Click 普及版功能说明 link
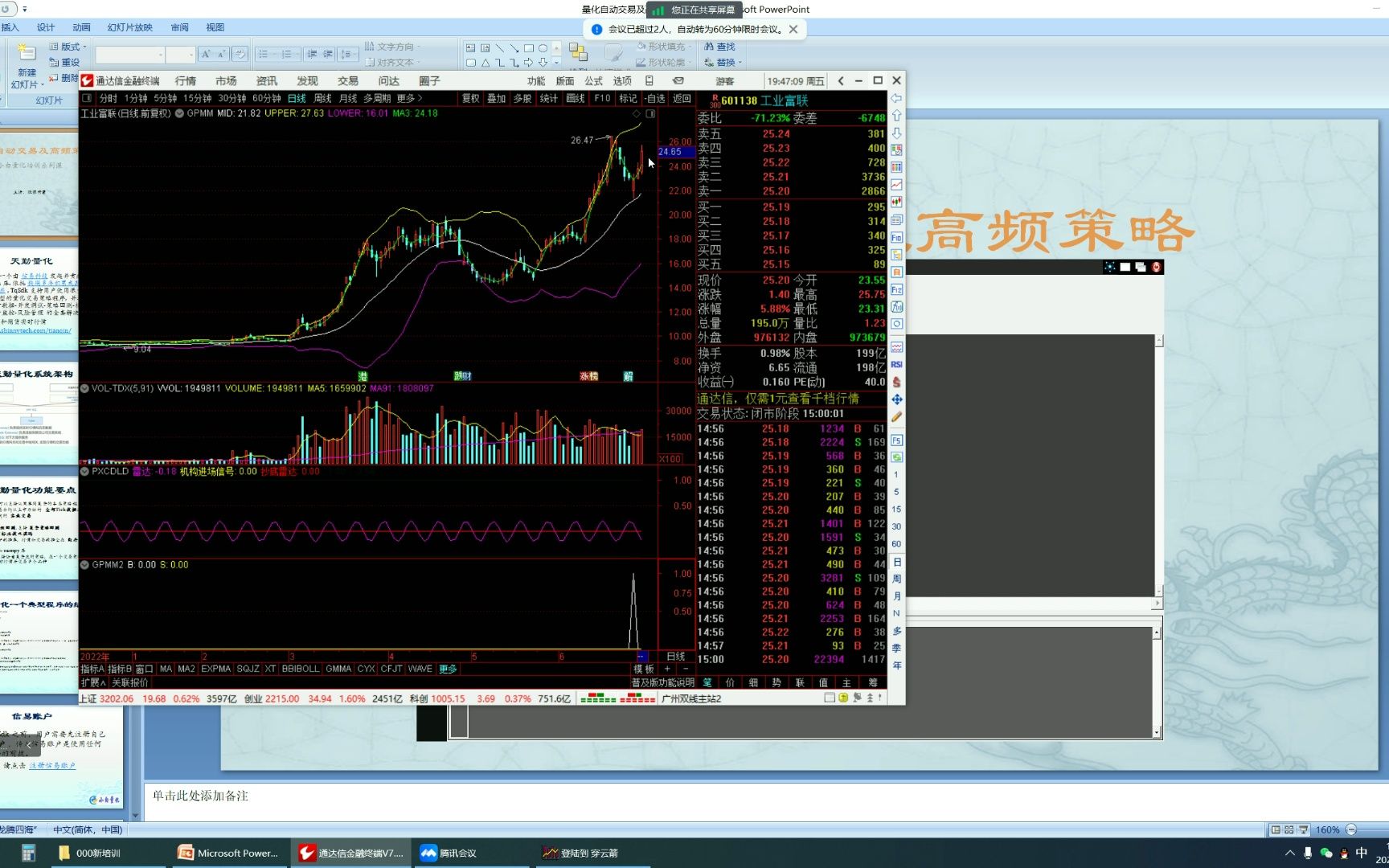 pos(662,682)
